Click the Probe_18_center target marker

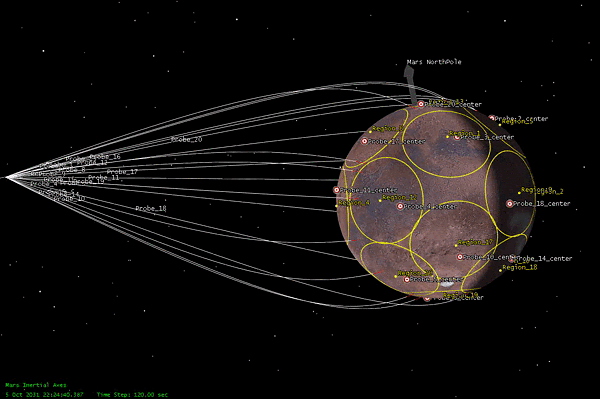pos(510,204)
